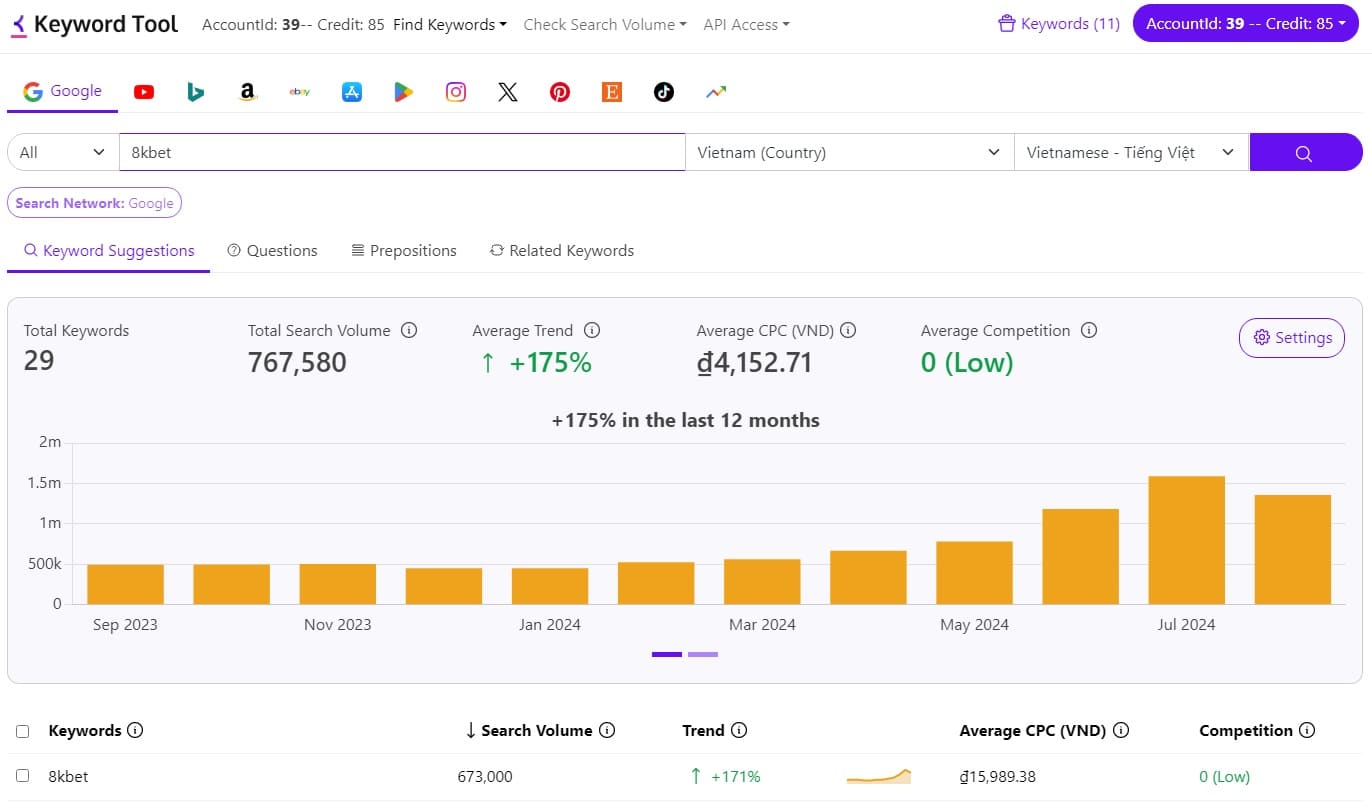
Task: Expand the Find Keywords menu
Action: (450, 24)
